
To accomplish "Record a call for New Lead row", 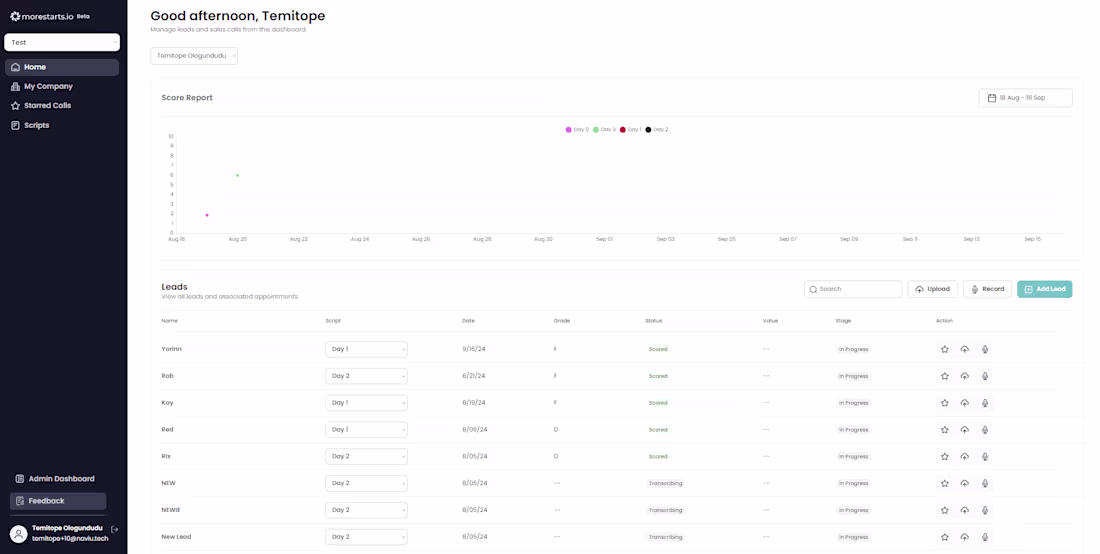I will pos(985,537).
